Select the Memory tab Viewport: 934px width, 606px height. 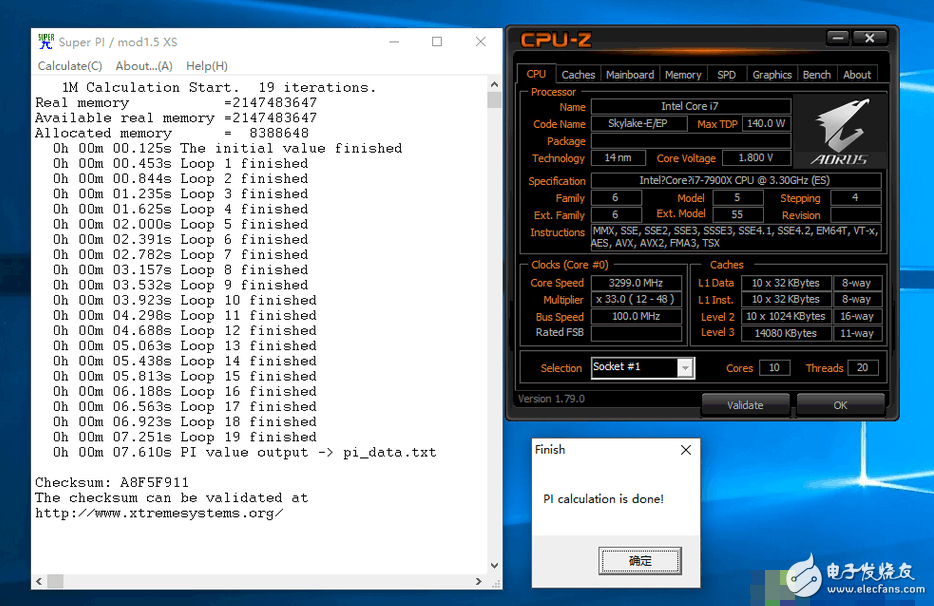point(683,73)
